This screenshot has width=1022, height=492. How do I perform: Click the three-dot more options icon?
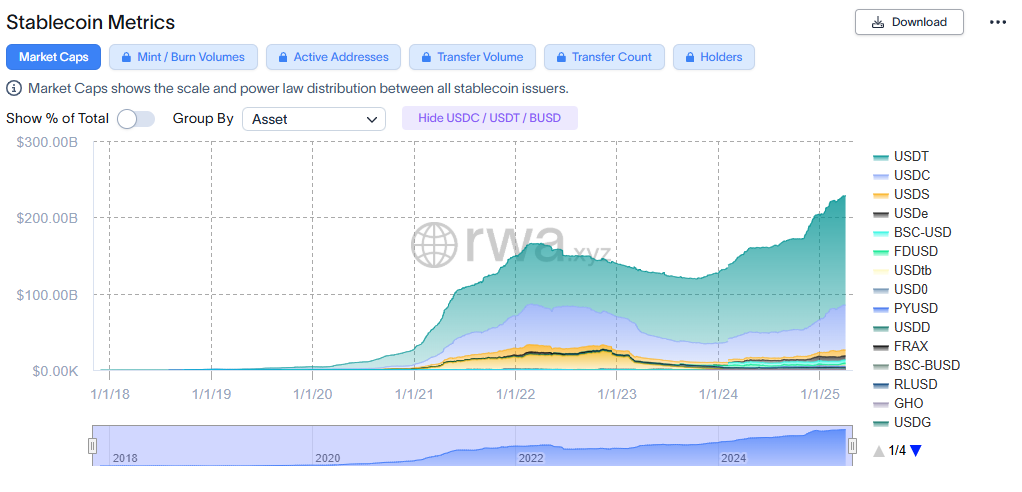pos(997,22)
